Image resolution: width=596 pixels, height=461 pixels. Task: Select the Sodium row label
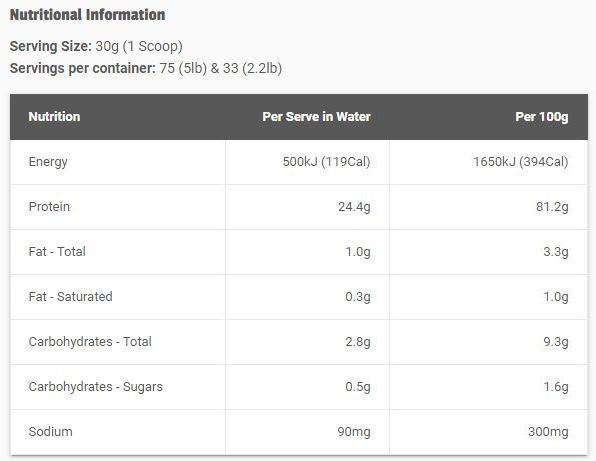pos(51,432)
